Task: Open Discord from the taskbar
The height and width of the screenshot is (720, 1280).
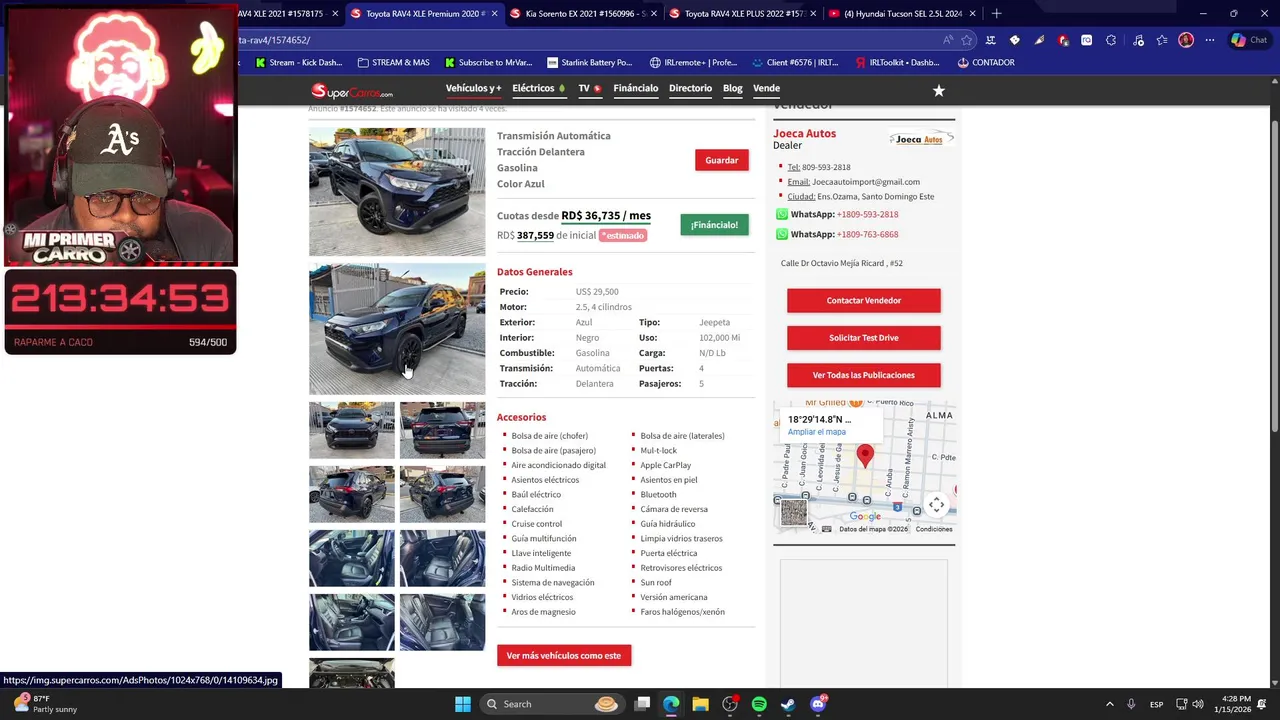Action: 818,704
